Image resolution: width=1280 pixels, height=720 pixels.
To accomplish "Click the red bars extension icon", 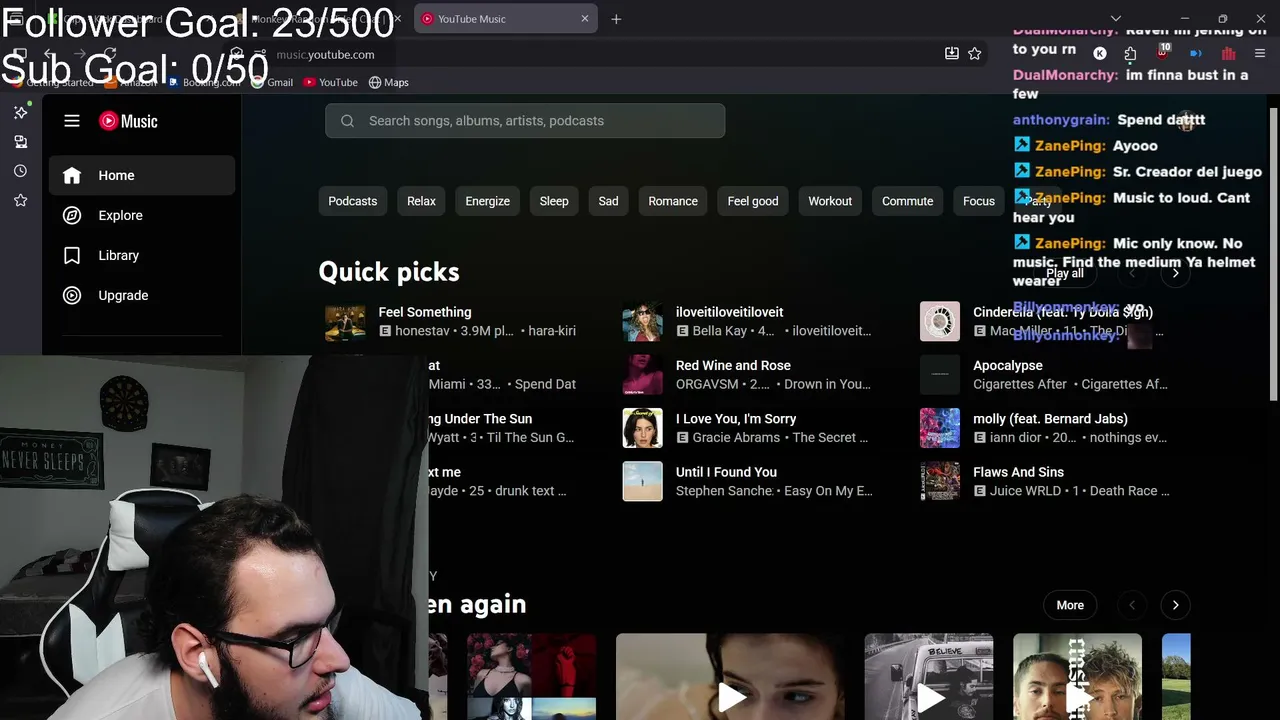I will [1228, 54].
